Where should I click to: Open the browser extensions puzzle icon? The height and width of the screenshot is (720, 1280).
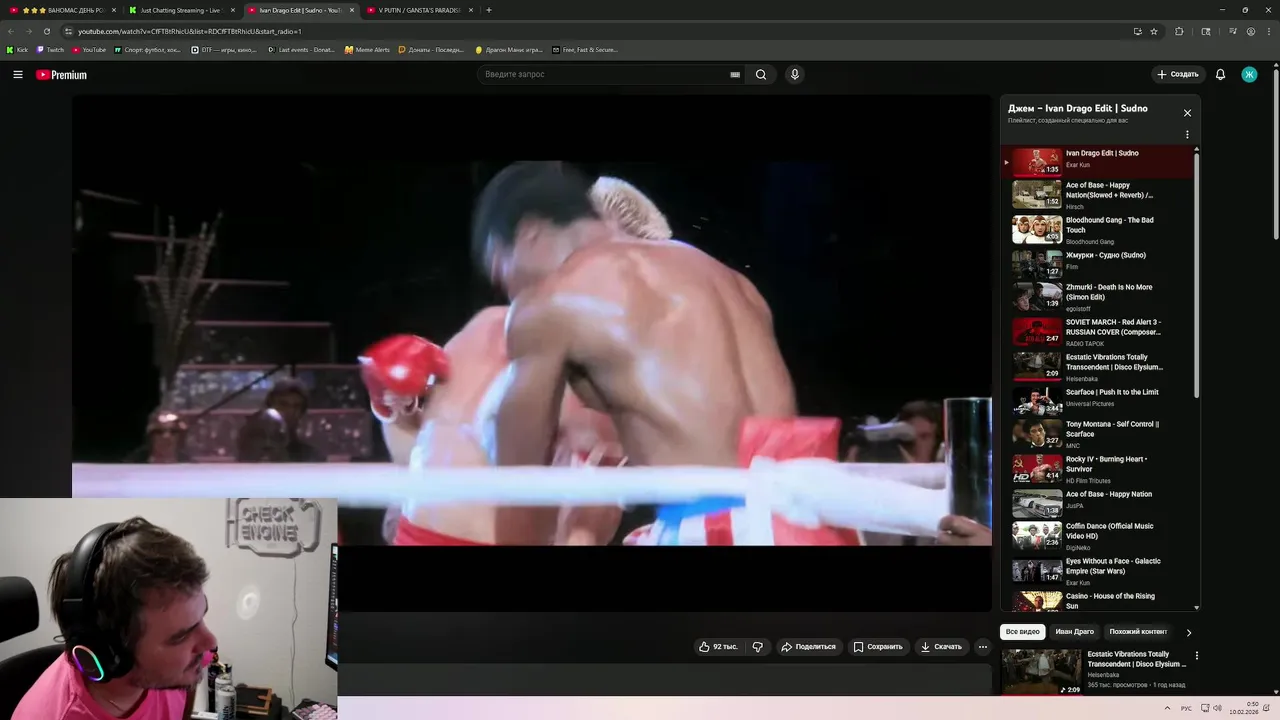1179,31
